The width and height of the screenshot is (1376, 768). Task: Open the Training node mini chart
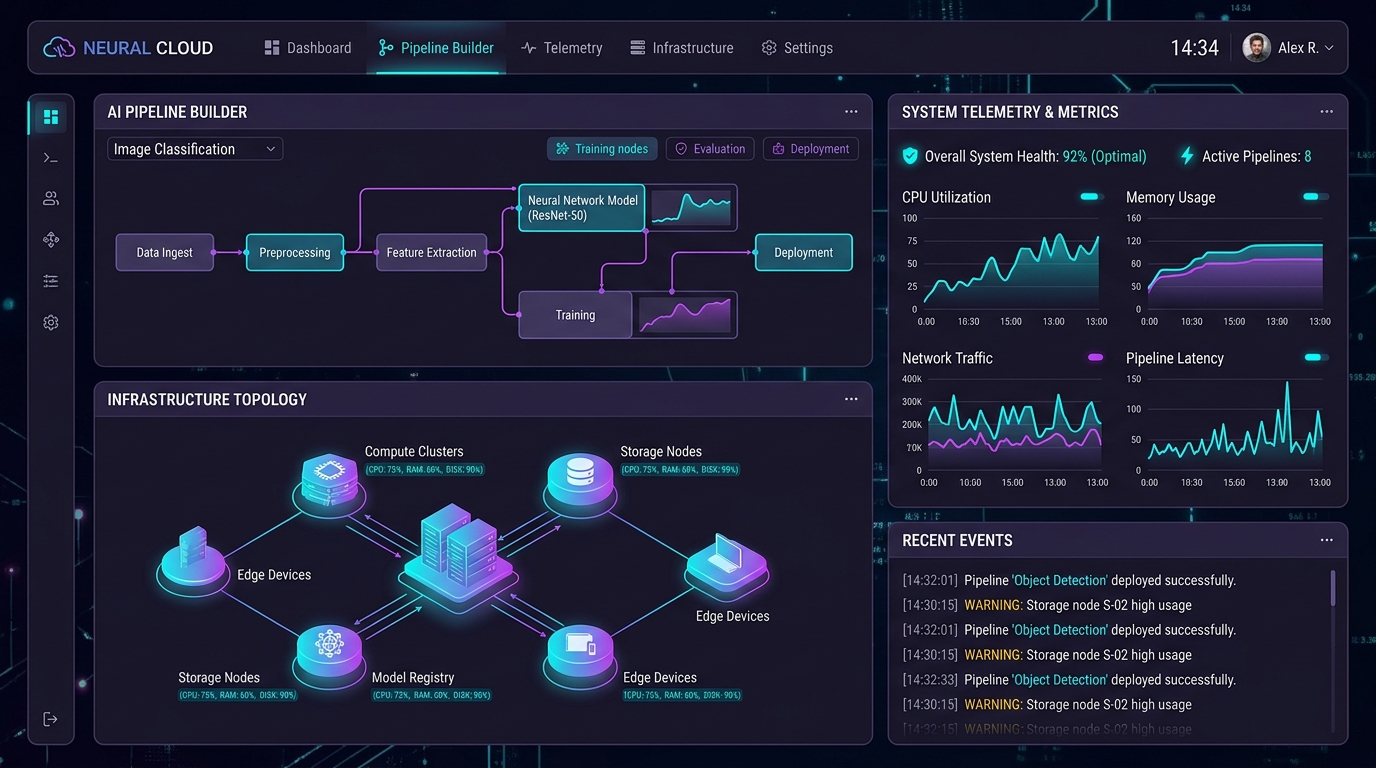[x=685, y=315]
